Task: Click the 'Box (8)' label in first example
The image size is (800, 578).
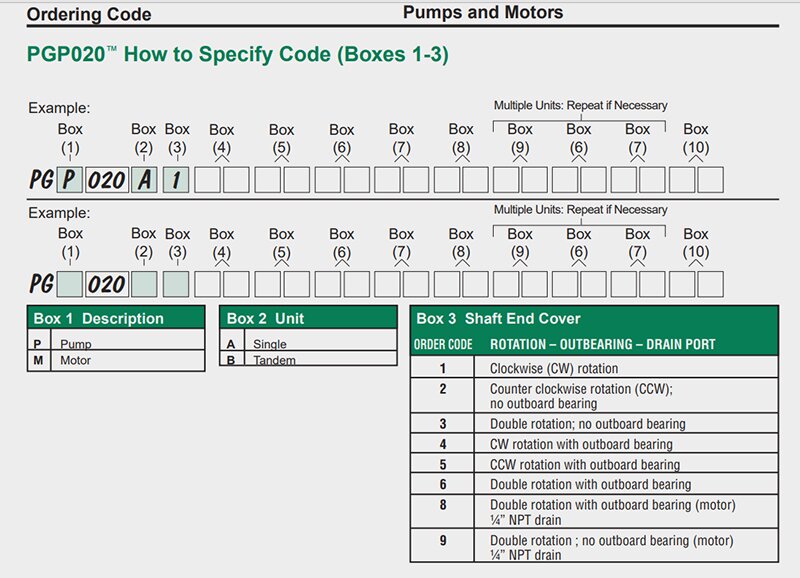Action: (461, 138)
